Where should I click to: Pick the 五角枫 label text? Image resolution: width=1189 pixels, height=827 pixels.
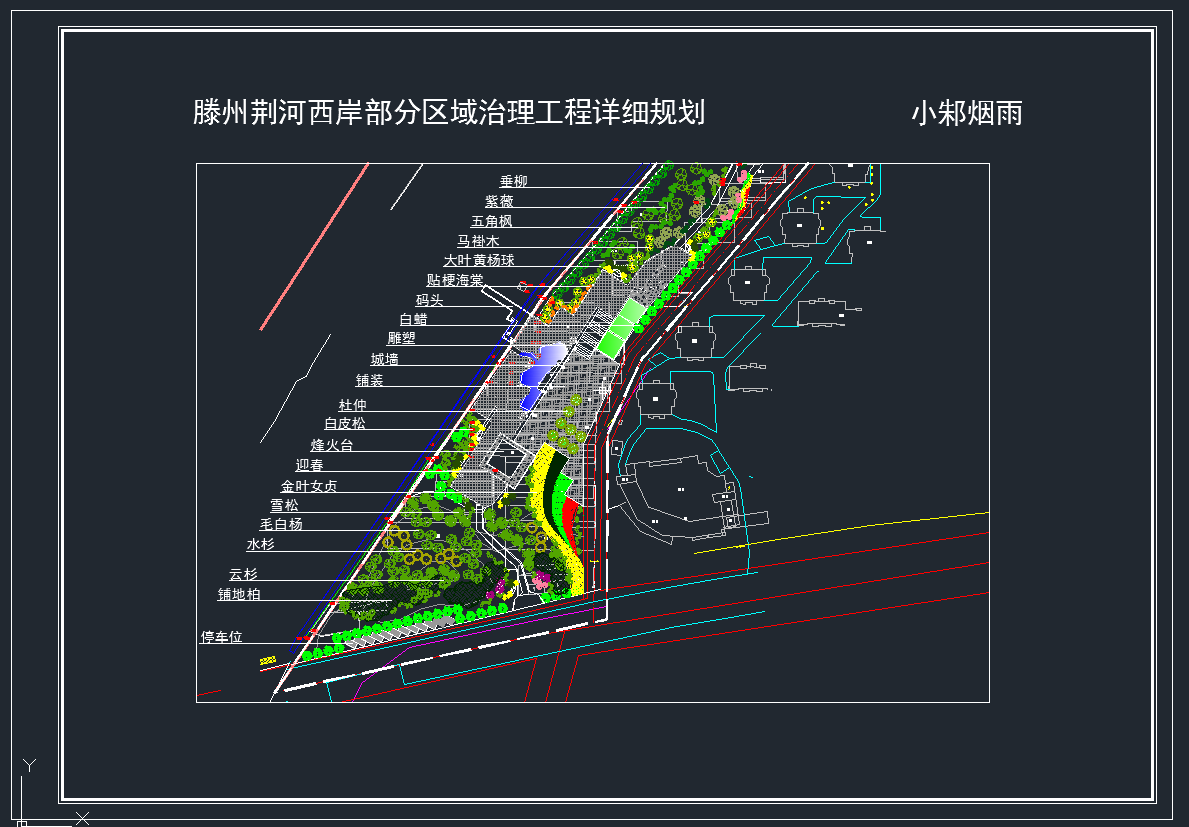pyautogui.click(x=492, y=221)
